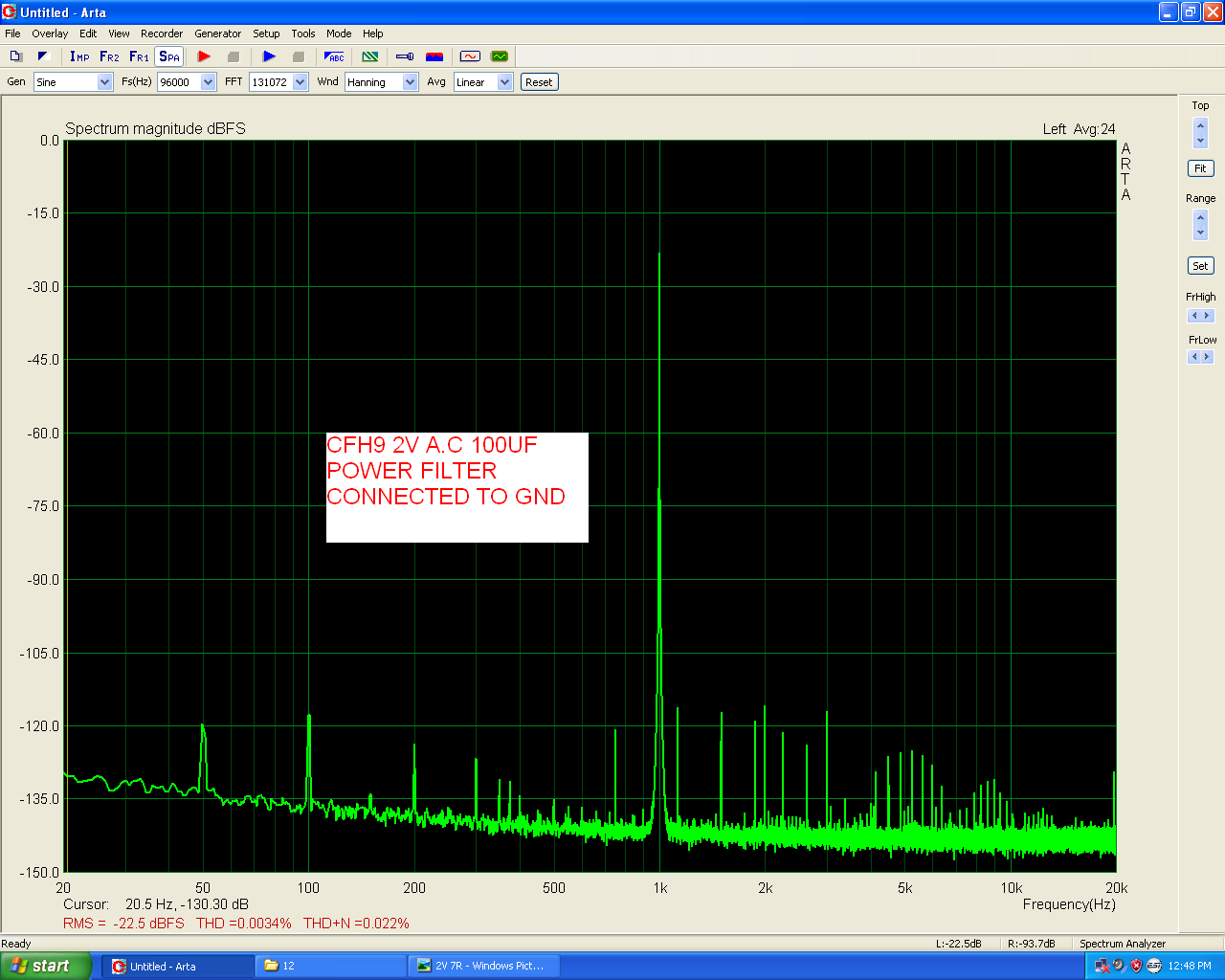Click the New document icon in toolbar
The height and width of the screenshot is (980, 1225).
pyautogui.click(x=15, y=56)
